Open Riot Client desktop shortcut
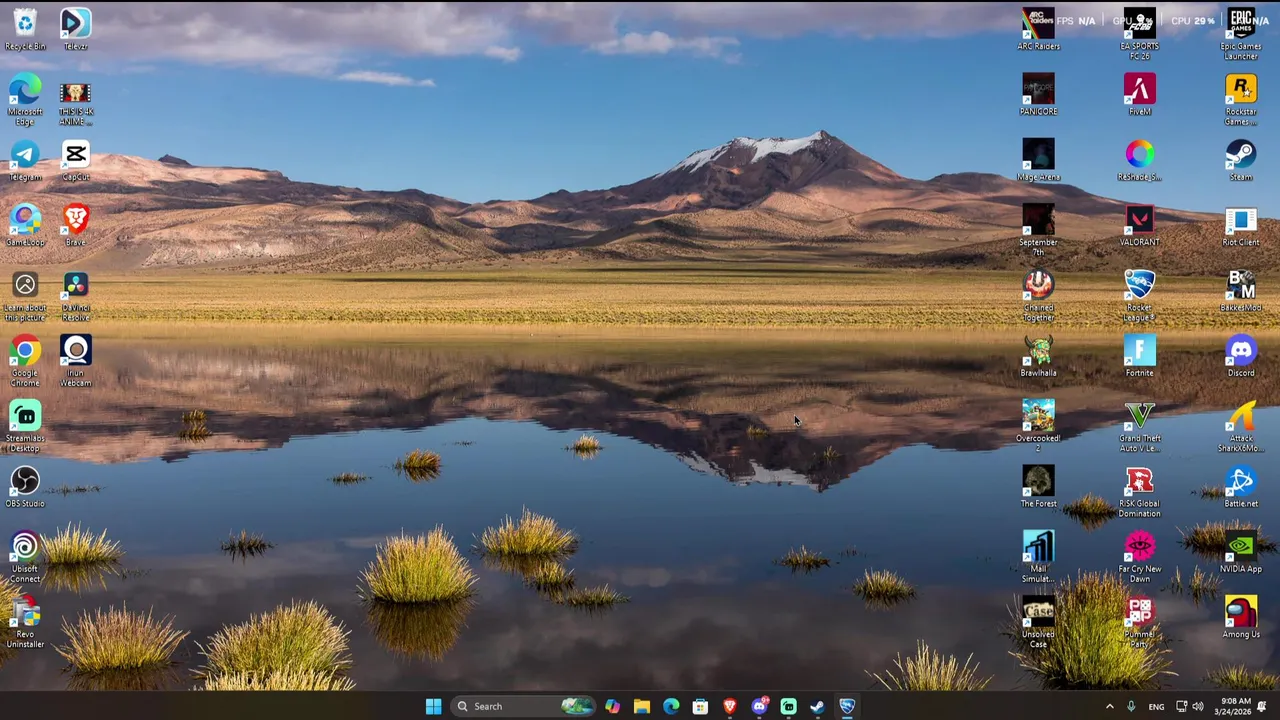 1240,225
